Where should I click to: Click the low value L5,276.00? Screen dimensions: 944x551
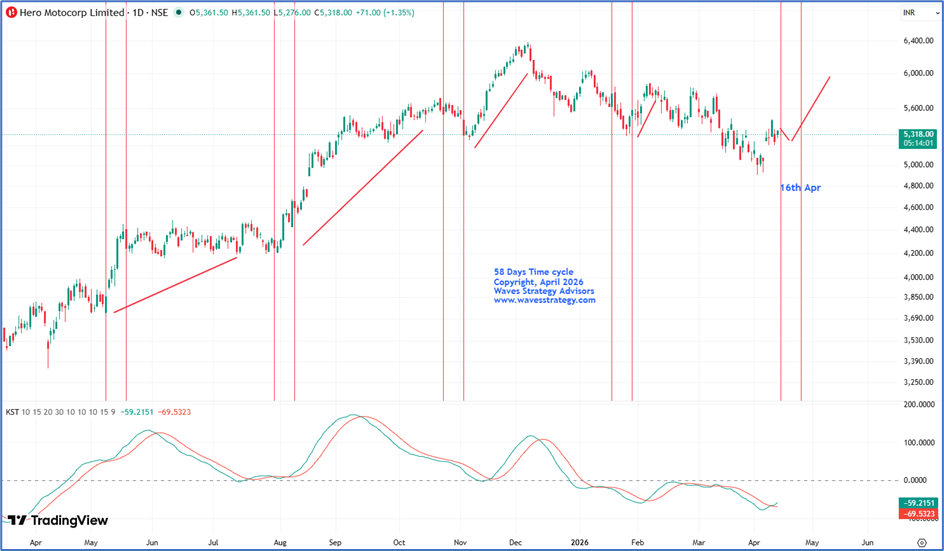[292, 13]
